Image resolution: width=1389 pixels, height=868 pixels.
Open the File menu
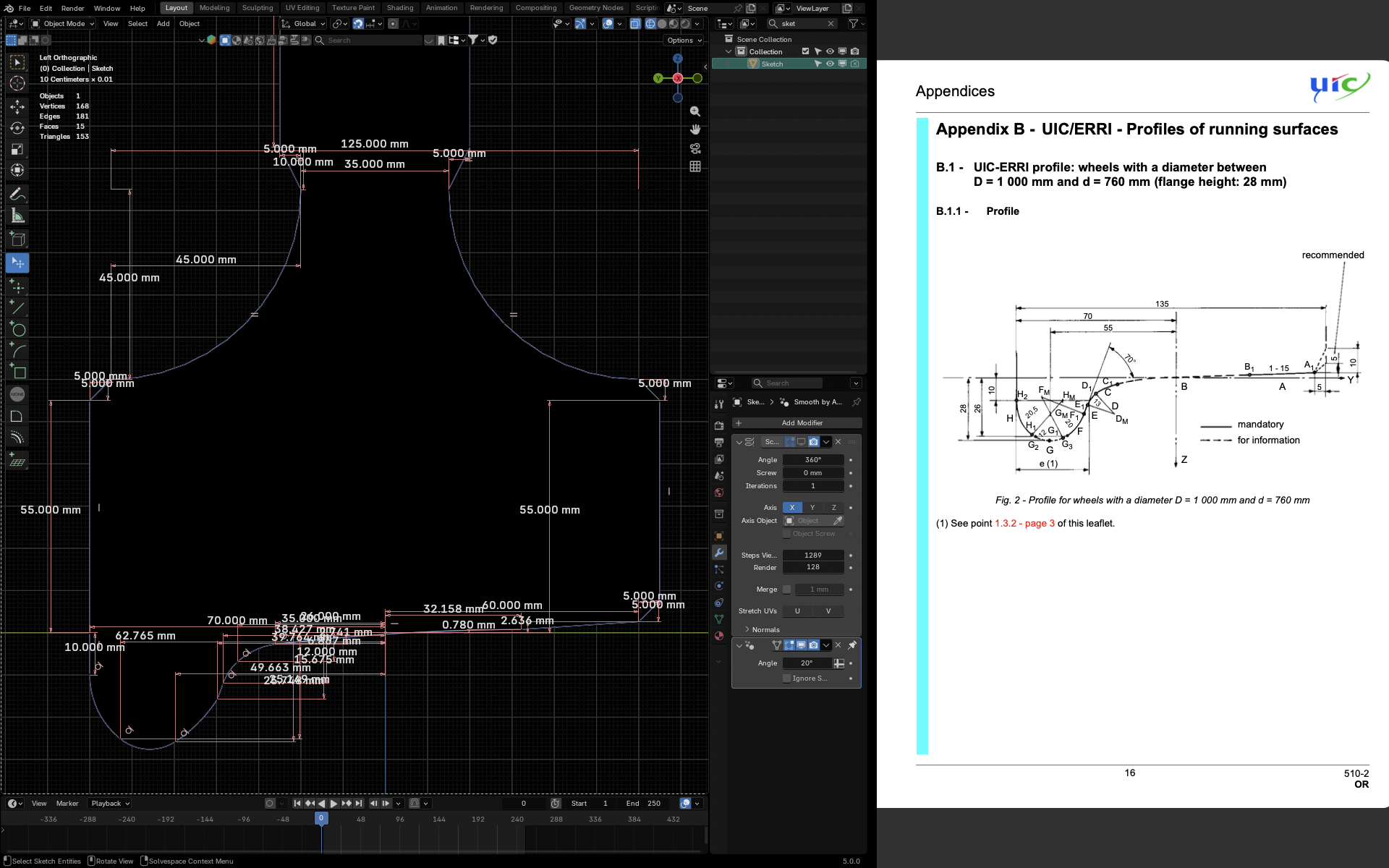click(x=25, y=8)
